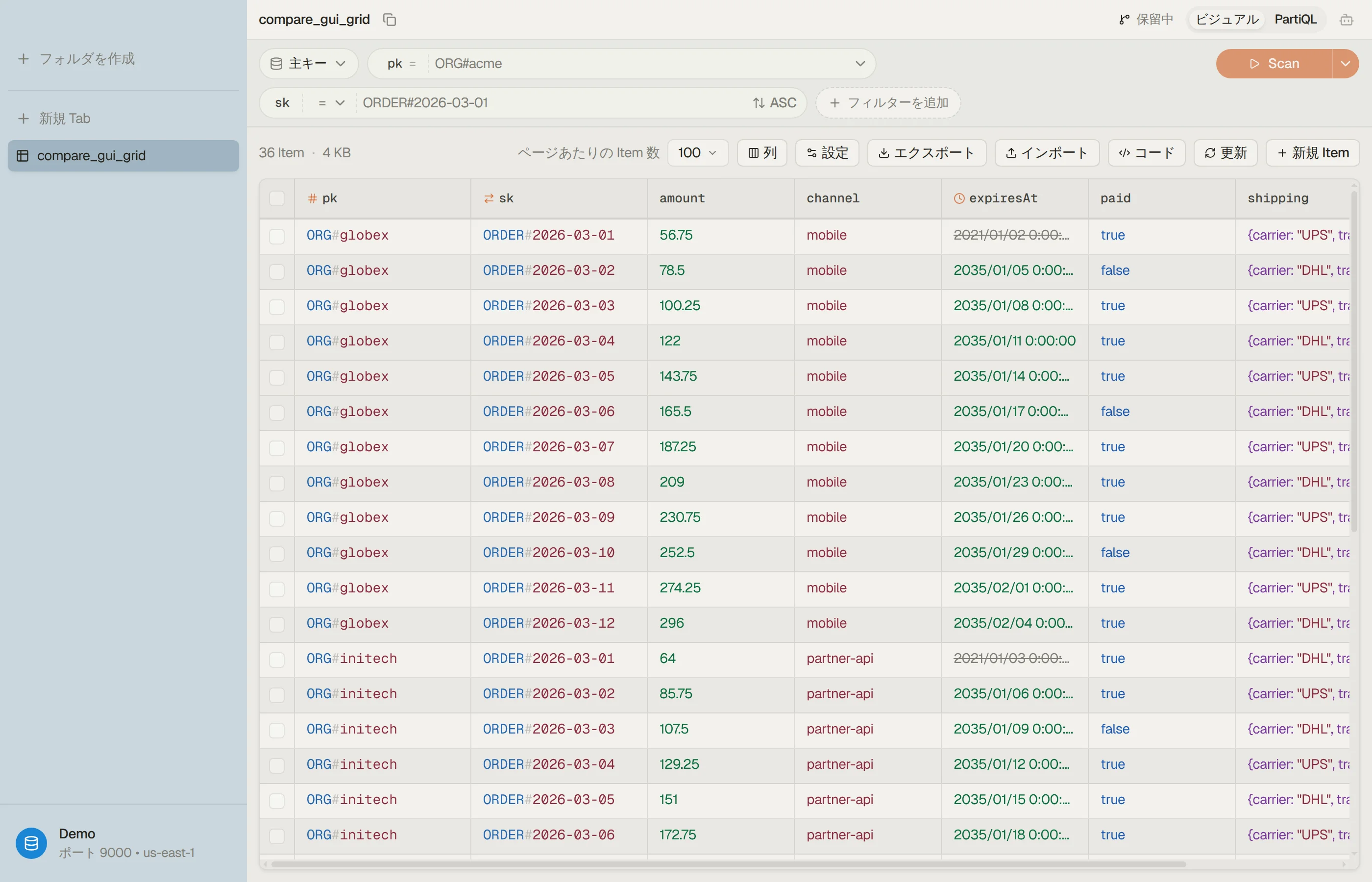Click 更新 to refresh

tap(1225, 153)
